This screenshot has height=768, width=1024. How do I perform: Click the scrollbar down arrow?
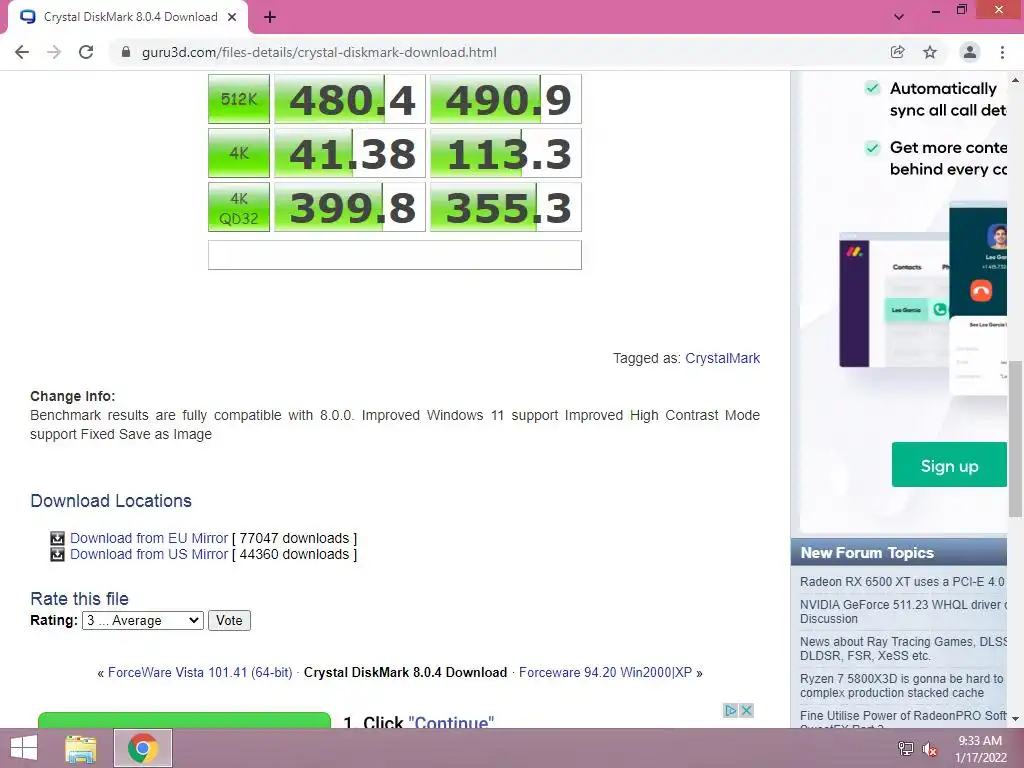[1016, 718]
